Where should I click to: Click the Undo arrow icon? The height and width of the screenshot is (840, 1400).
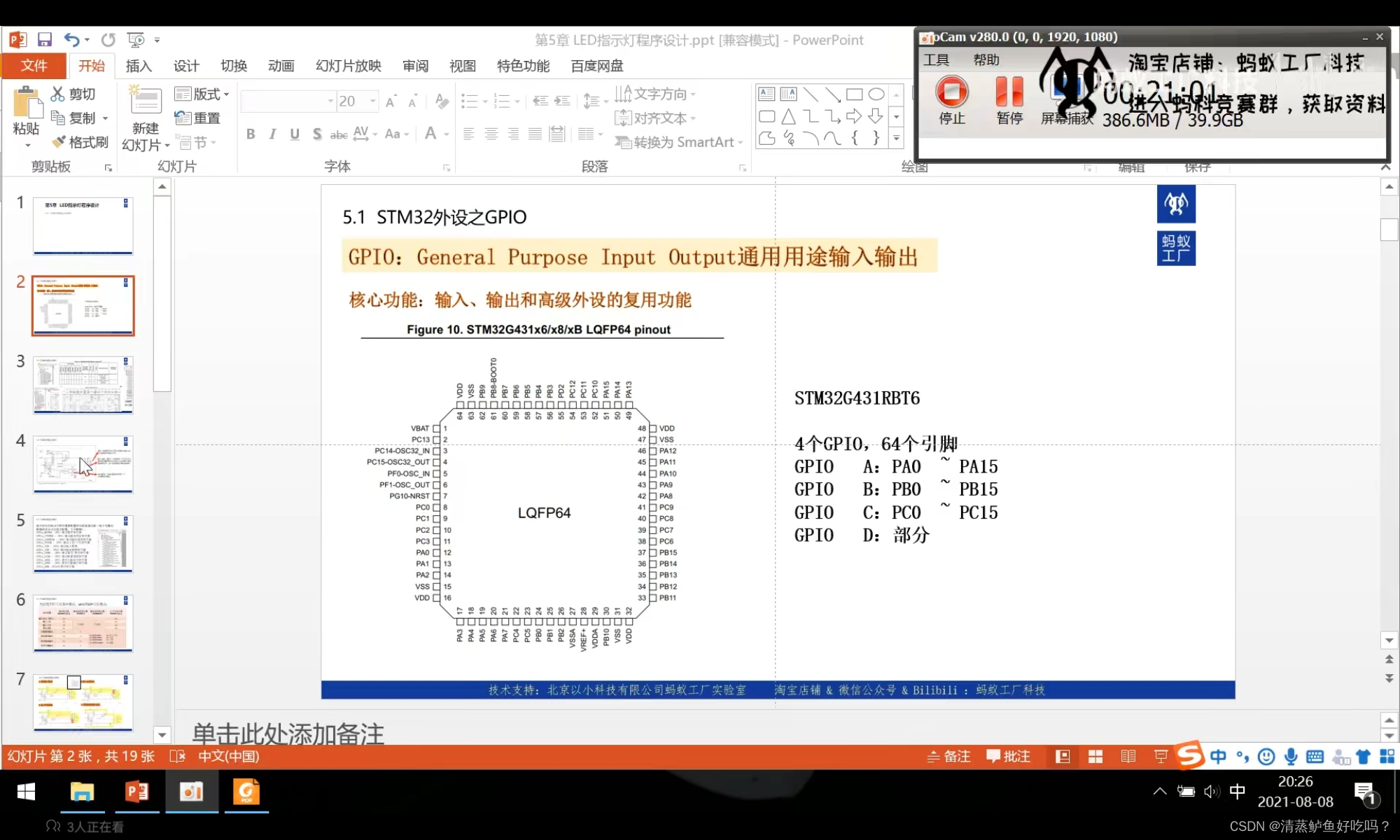coord(71,40)
